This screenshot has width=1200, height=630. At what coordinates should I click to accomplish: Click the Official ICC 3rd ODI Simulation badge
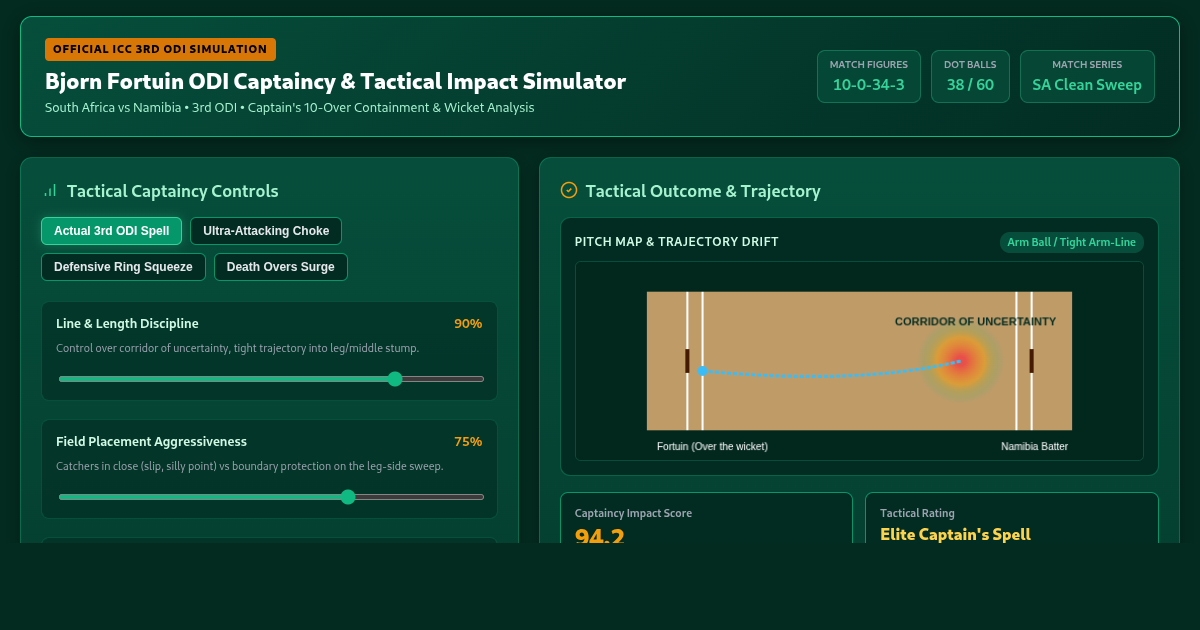pyautogui.click(x=160, y=49)
